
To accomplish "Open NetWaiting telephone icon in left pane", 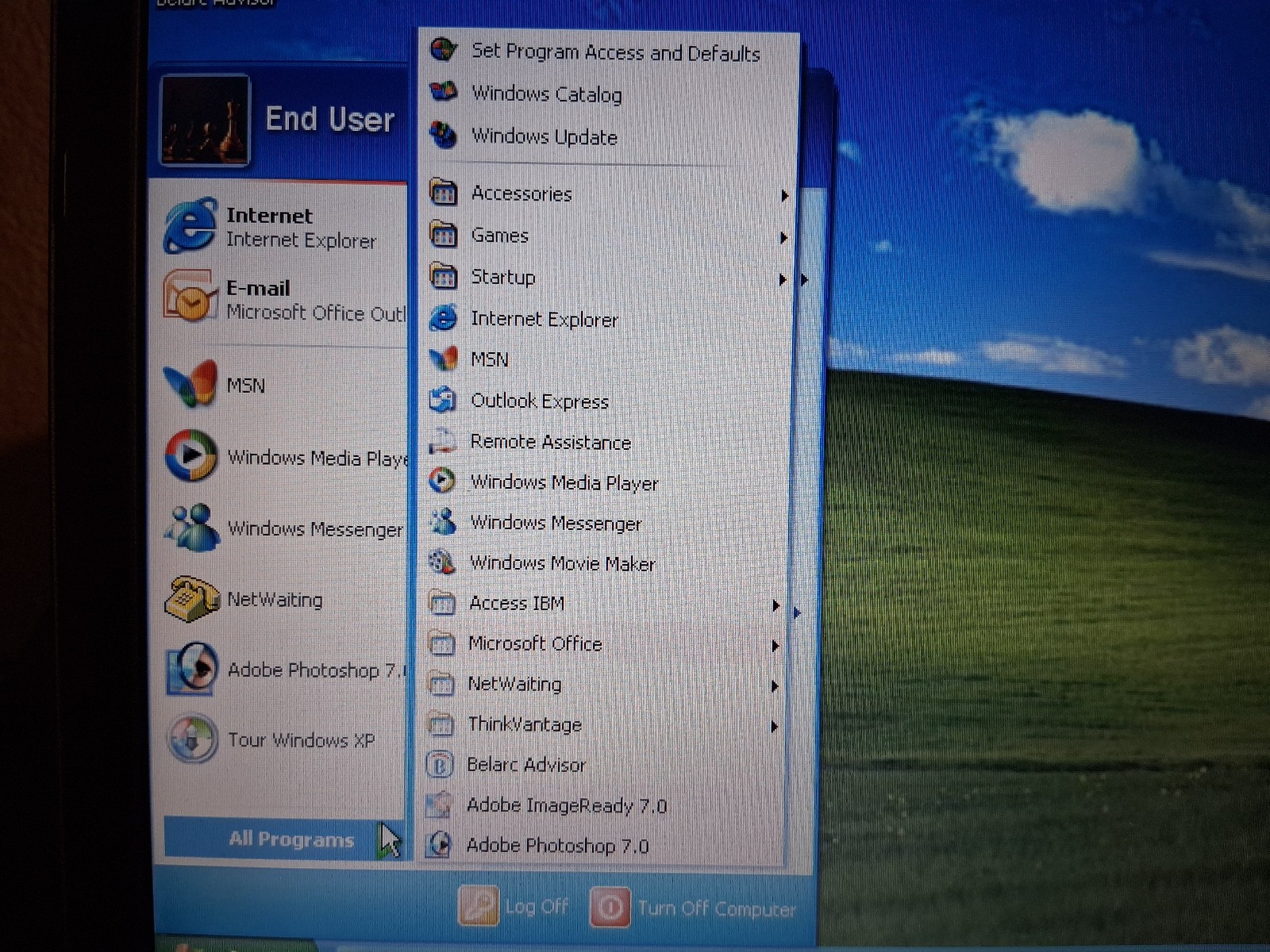I will pyautogui.click(x=191, y=599).
